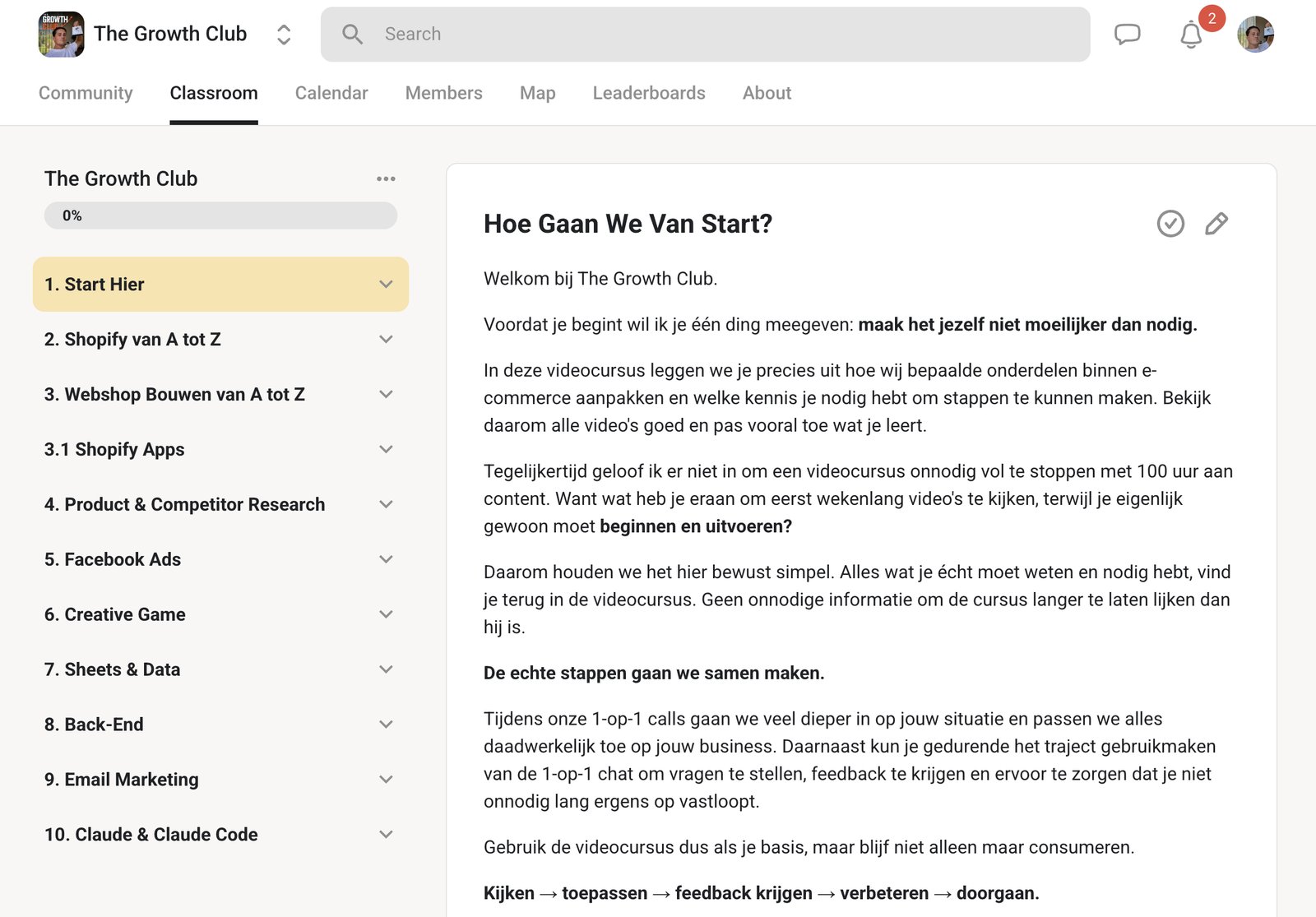The width and height of the screenshot is (1316, 917).
Task: Mark the lesson as complete
Action: [x=1170, y=224]
